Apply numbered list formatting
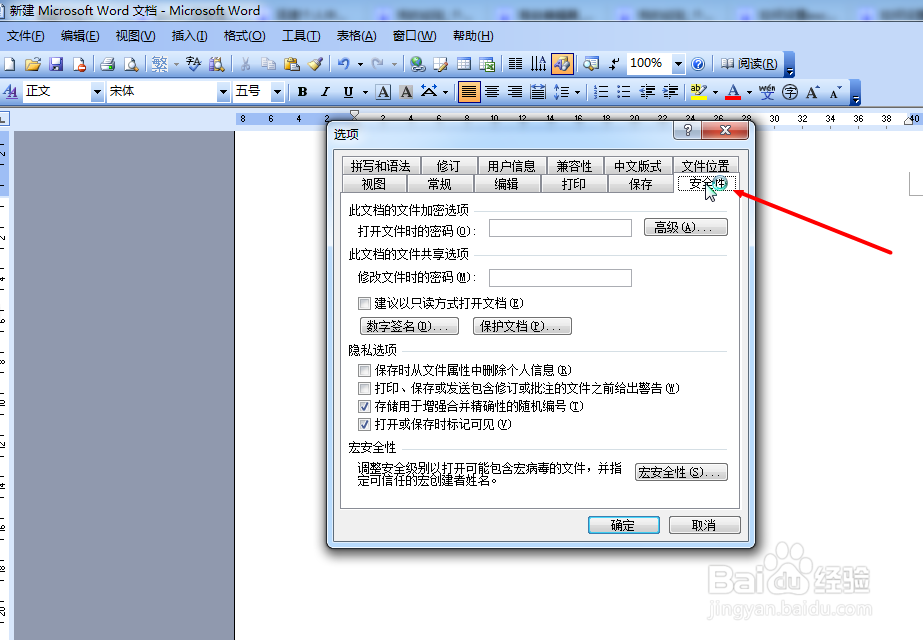 [601, 92]
